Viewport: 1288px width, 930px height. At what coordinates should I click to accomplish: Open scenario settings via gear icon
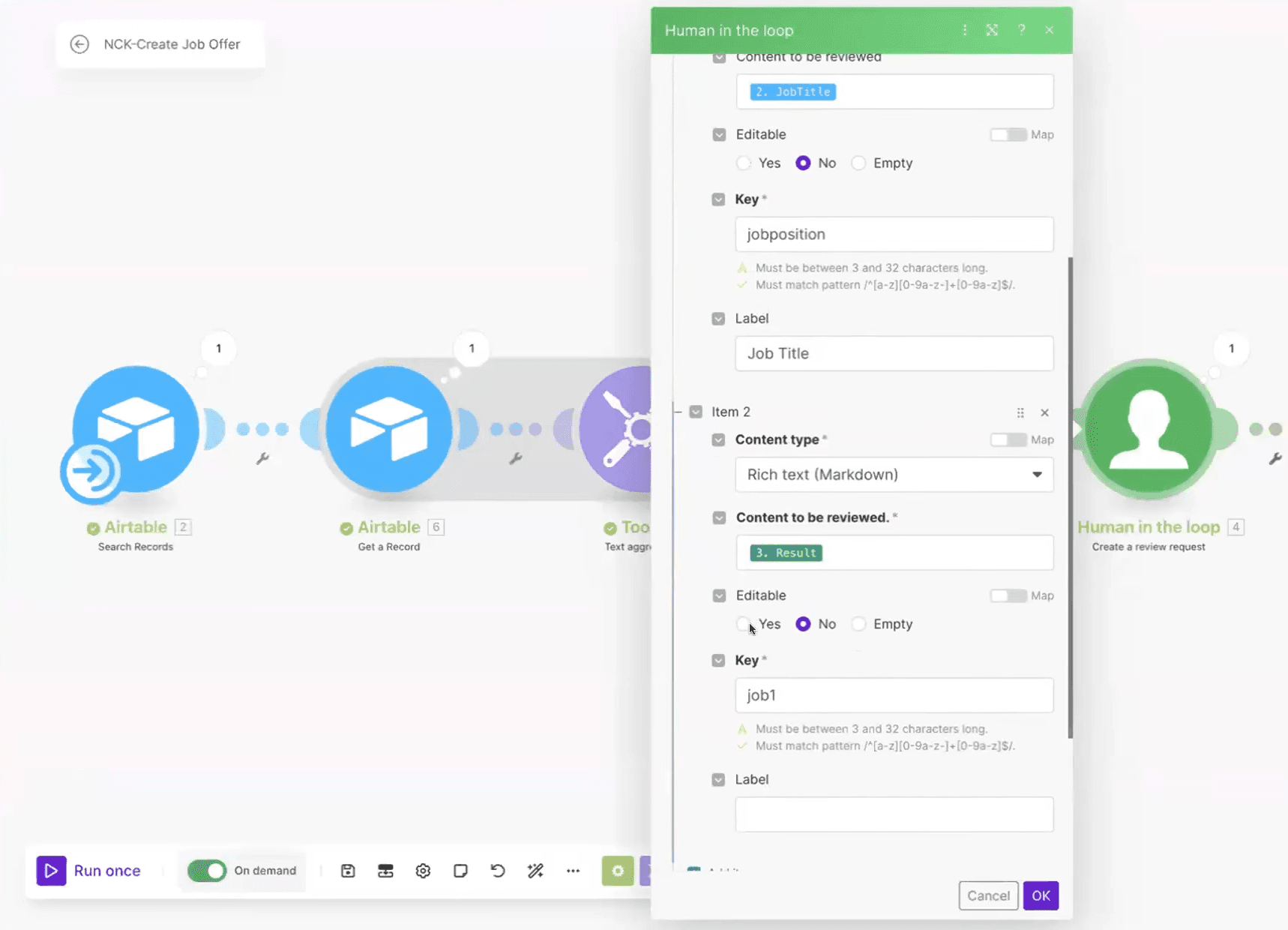click(x=423, y=871)
